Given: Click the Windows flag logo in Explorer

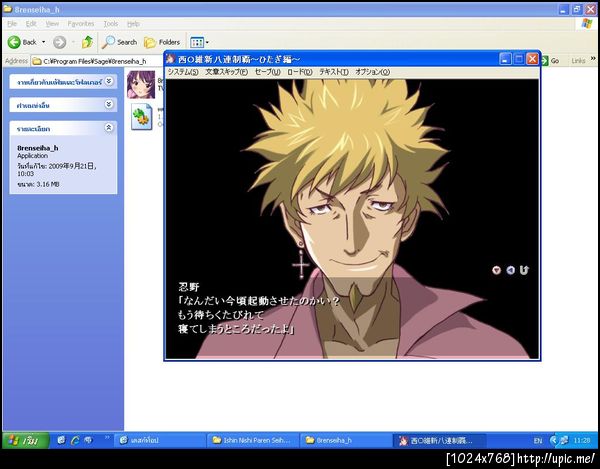Looking at the screenshot, I should tap(587, 24).
